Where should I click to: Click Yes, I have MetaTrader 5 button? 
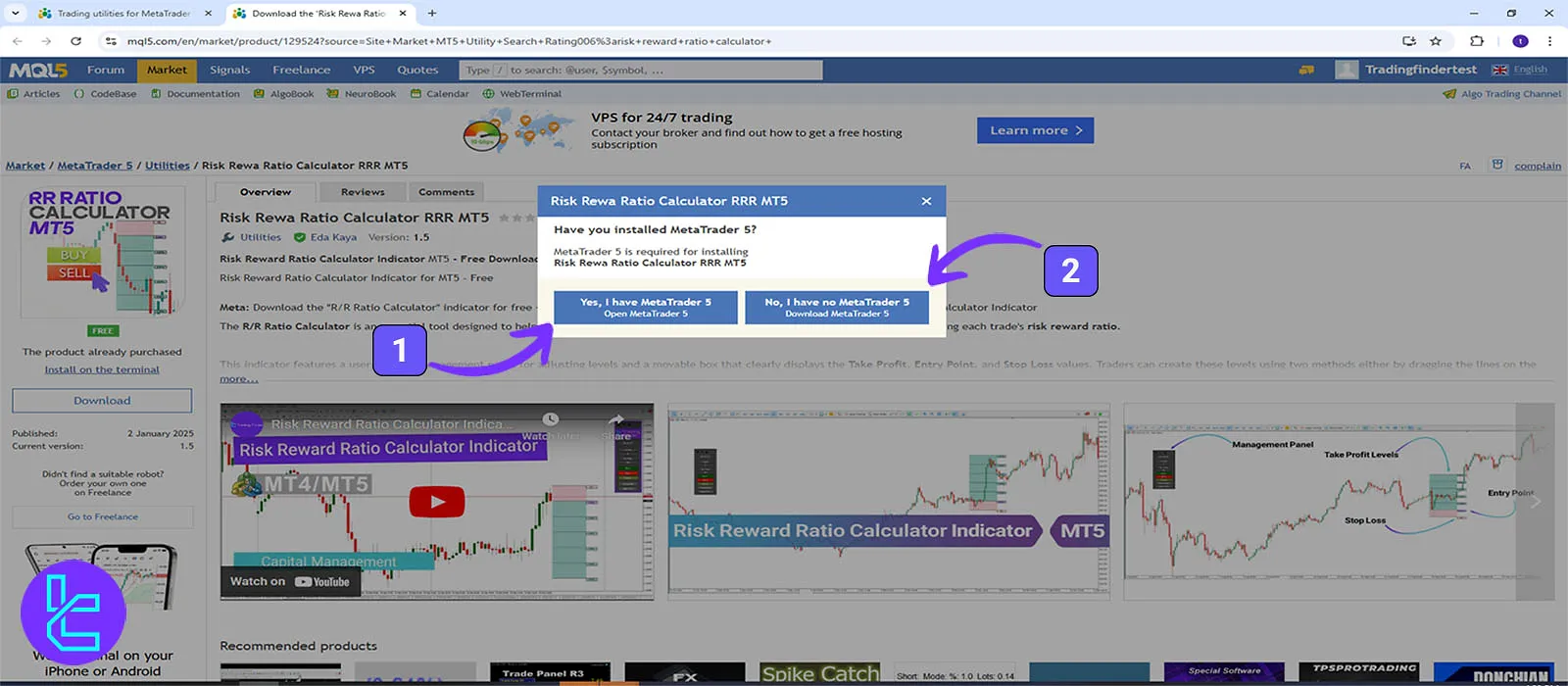(x=645, y=307)
